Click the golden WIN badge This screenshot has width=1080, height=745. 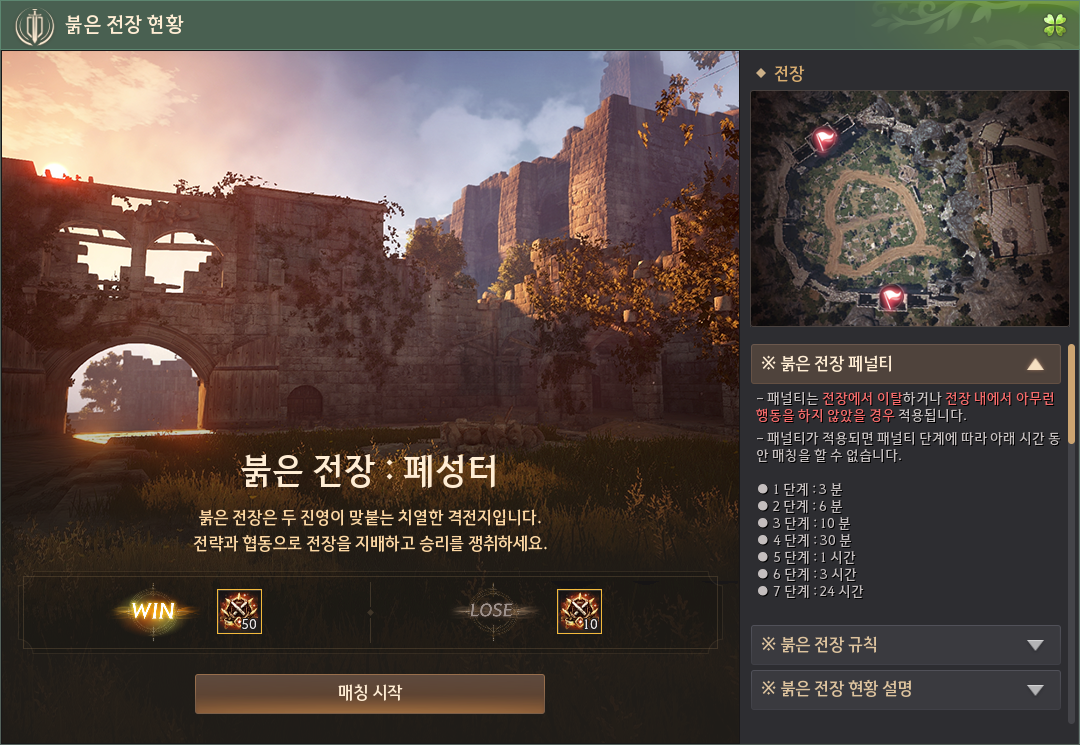pyautogui.click(x=153, y=611)
